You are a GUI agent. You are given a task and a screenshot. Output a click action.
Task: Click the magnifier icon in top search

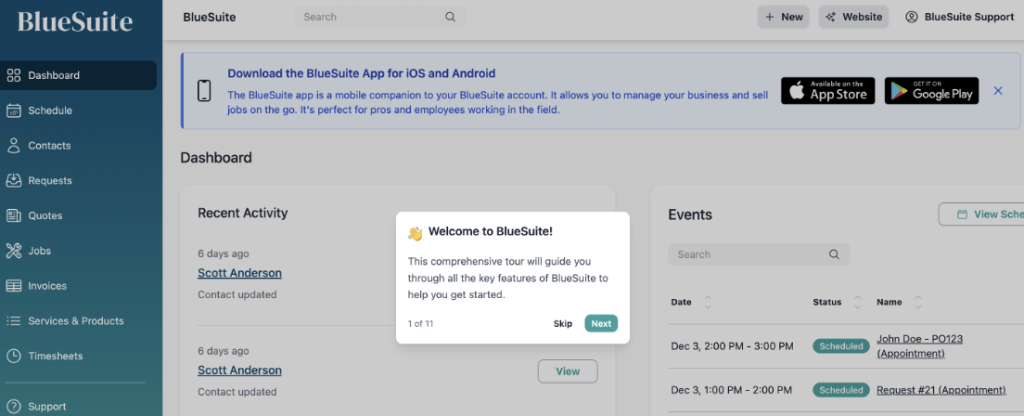[x=450, y=17]
